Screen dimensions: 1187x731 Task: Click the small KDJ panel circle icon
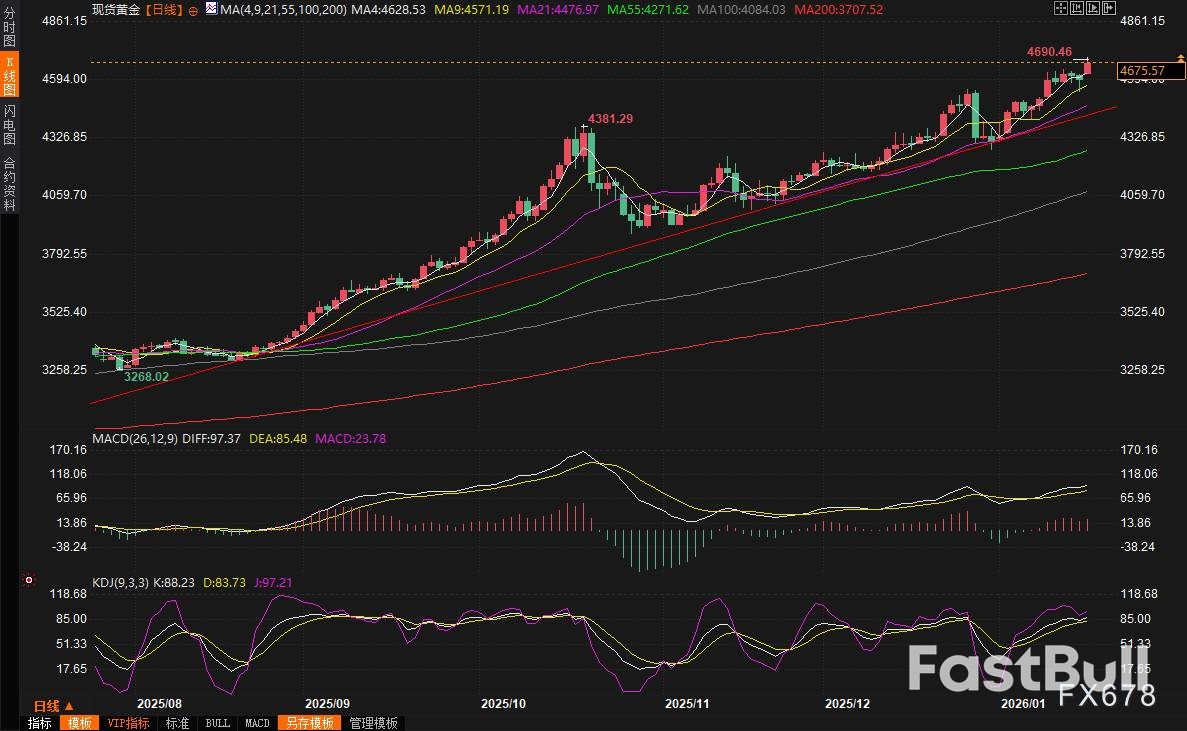pyautogui.click(x=28, y=579)
